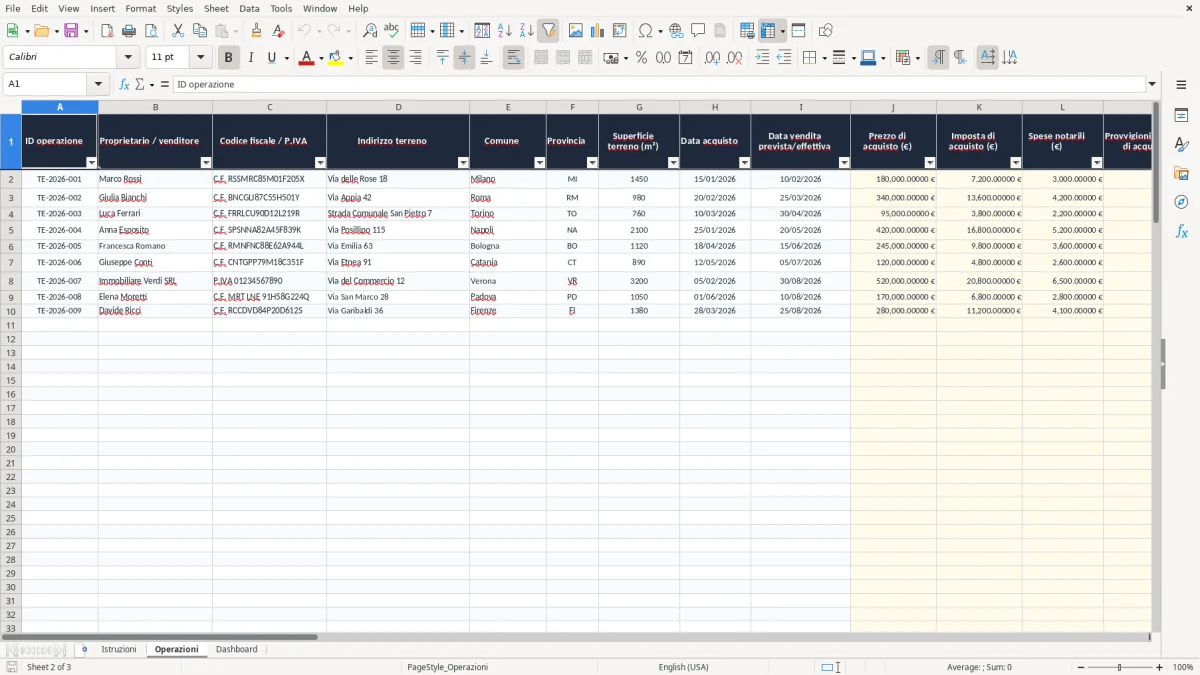
Task: Clear direct formatting icon
Action: 279,31
